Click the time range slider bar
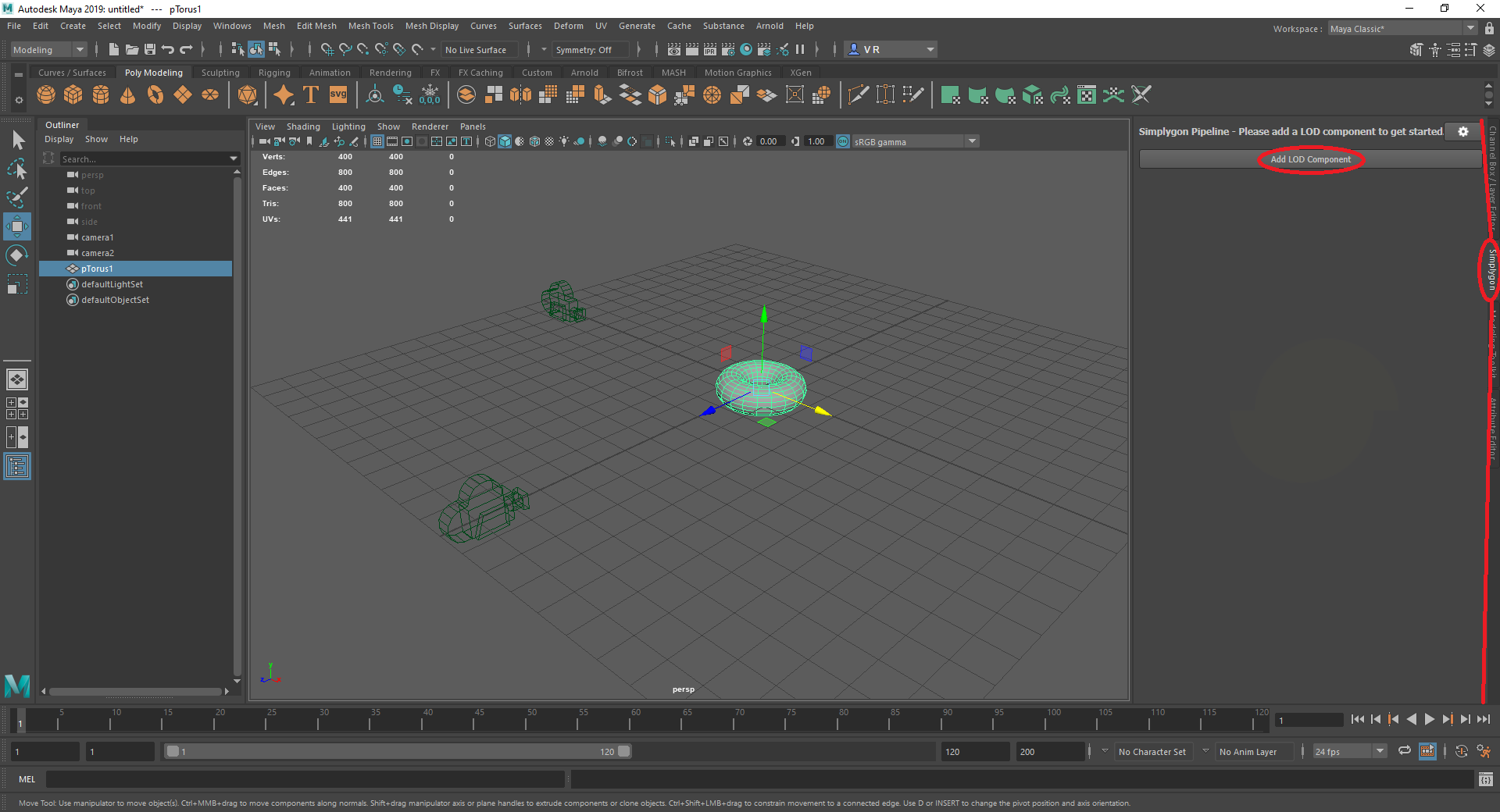The image size is (1500, 812). 398,752
